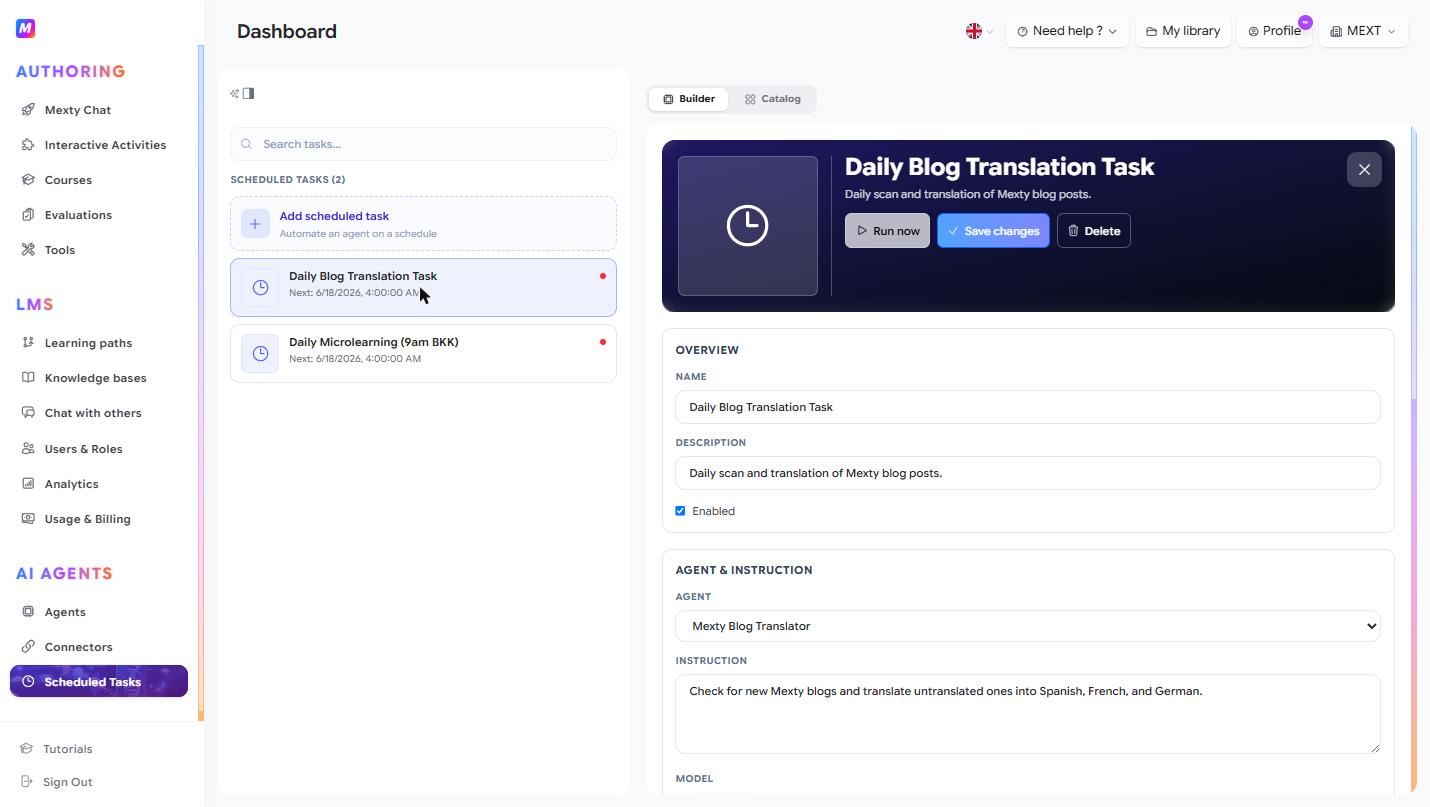Select Daily Blog Translation Task in the list

click(423, 288)
